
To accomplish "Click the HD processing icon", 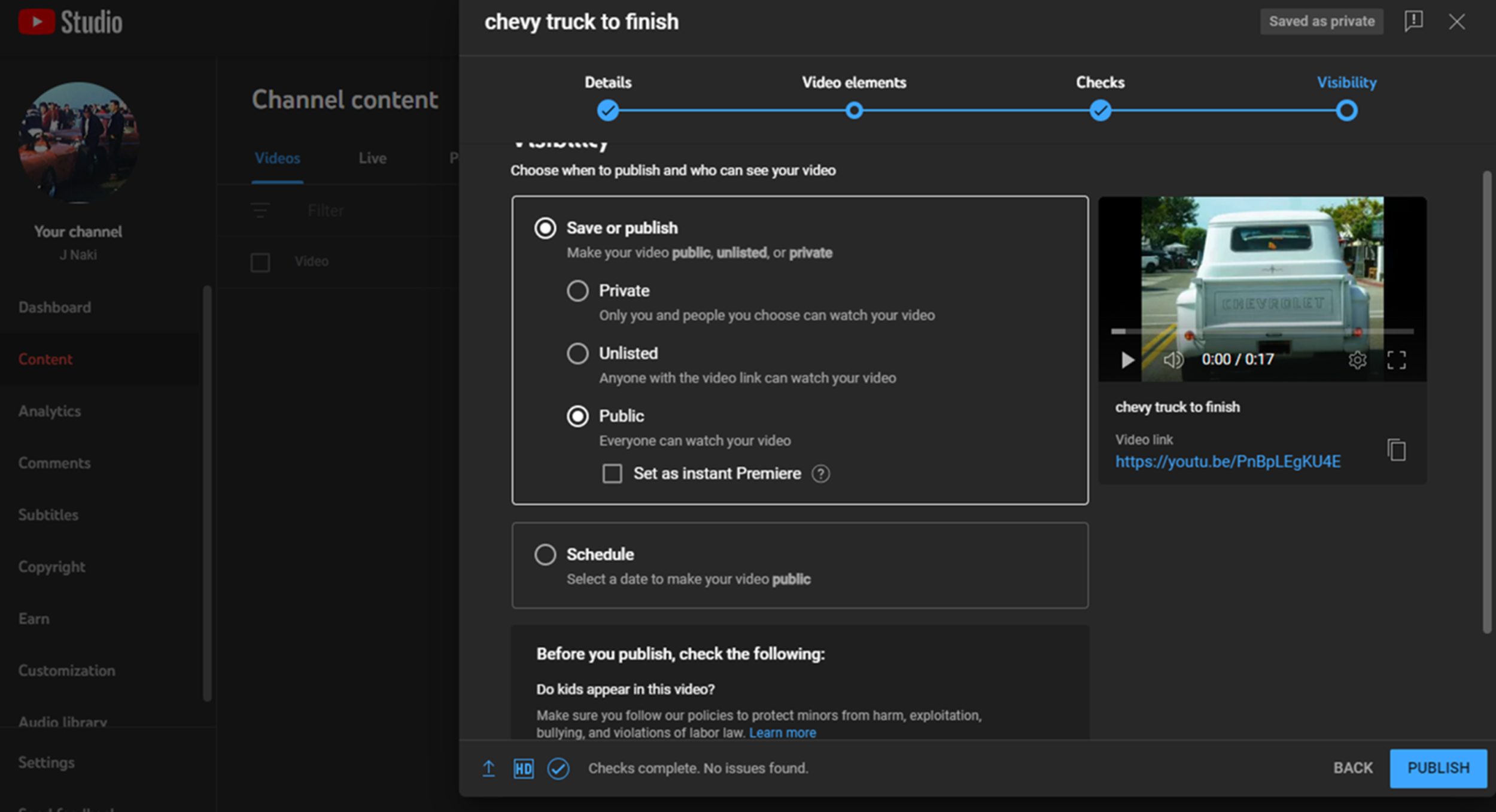I will pyautogui.click(x=523, y=768).
